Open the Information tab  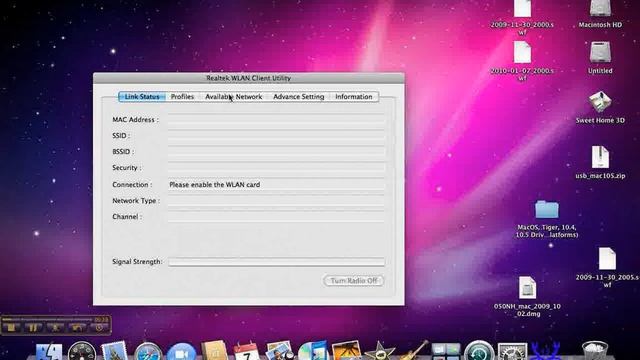point(353,97)
